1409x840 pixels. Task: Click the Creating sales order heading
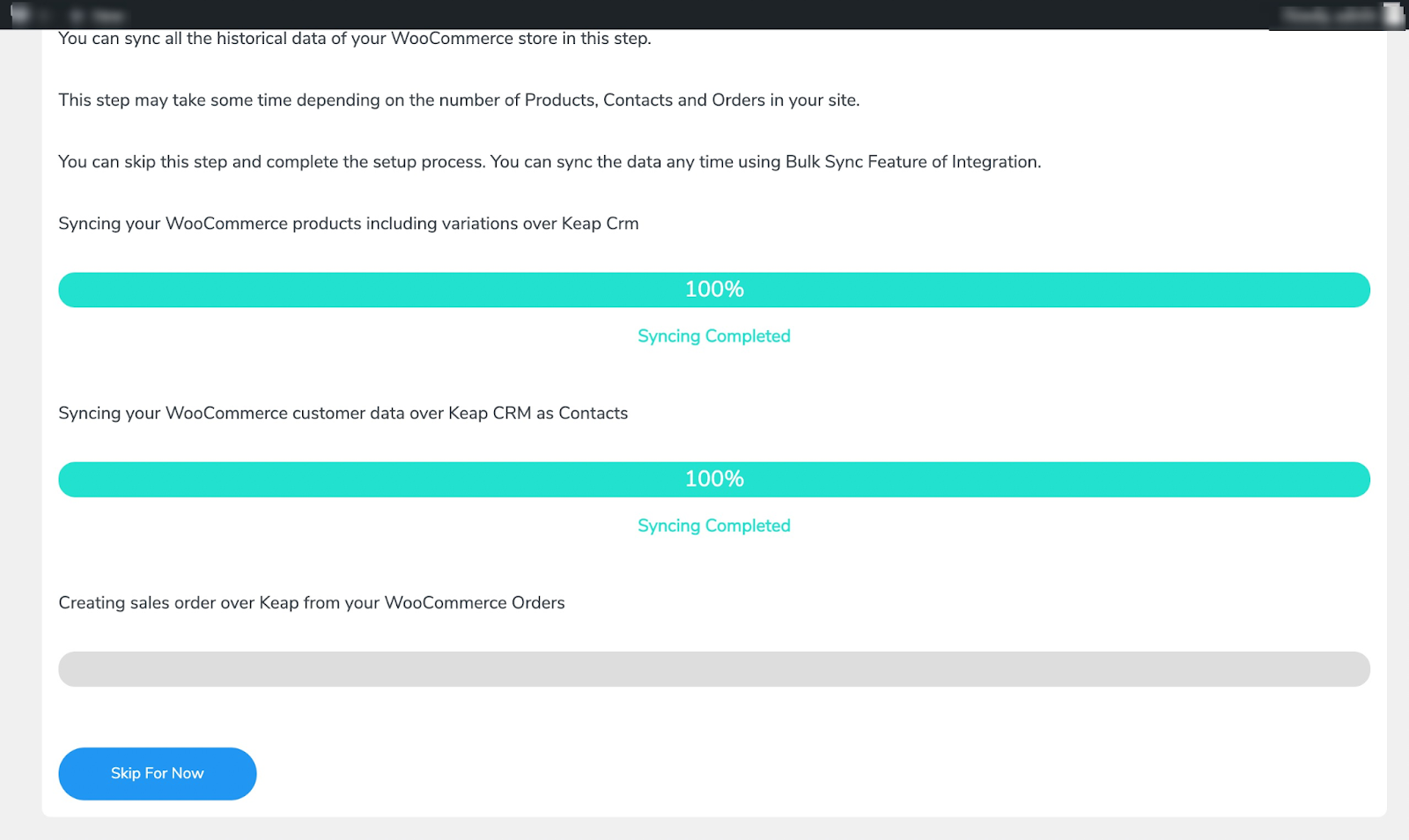pos(312,603)
